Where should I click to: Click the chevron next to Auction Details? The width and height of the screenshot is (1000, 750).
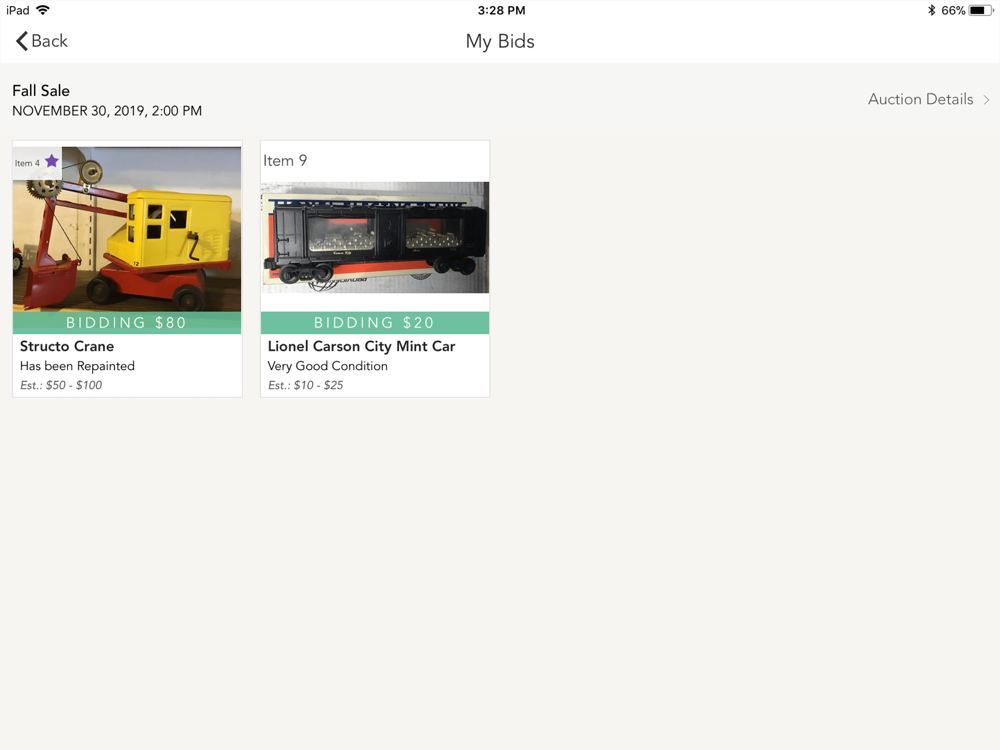coord(986,99)
